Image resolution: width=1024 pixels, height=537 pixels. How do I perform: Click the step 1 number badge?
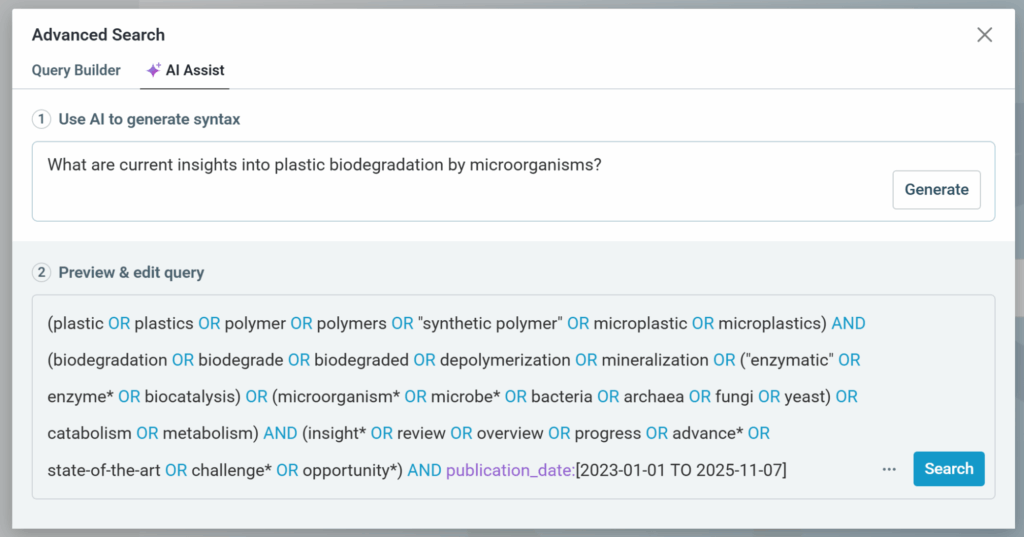(42, 119)
